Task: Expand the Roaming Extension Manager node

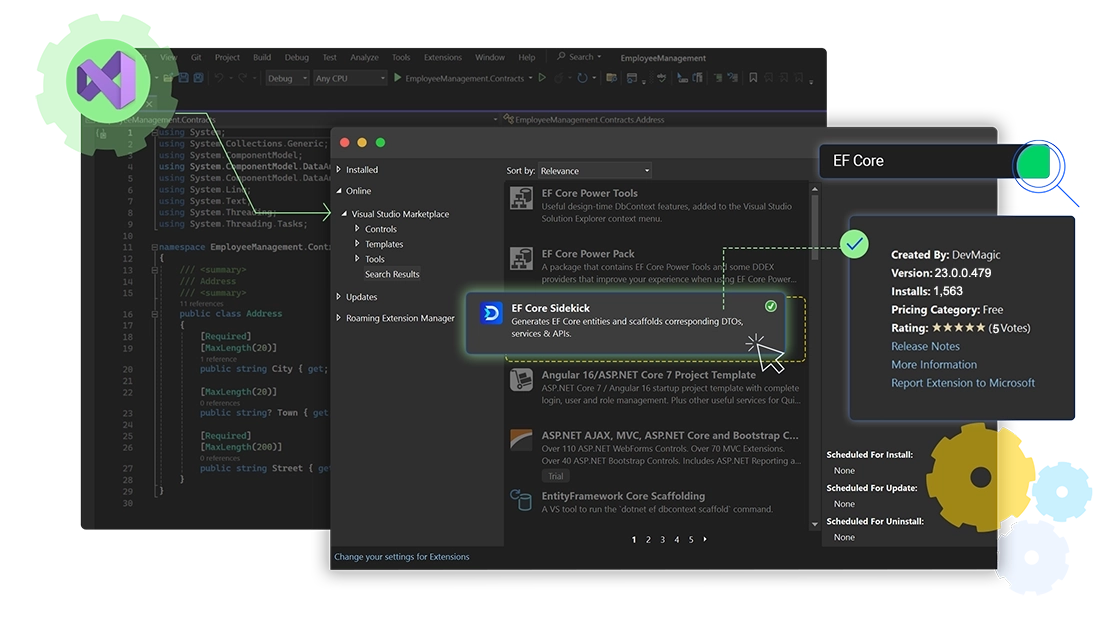Action: pyautogui.click(x=339, y=318)
